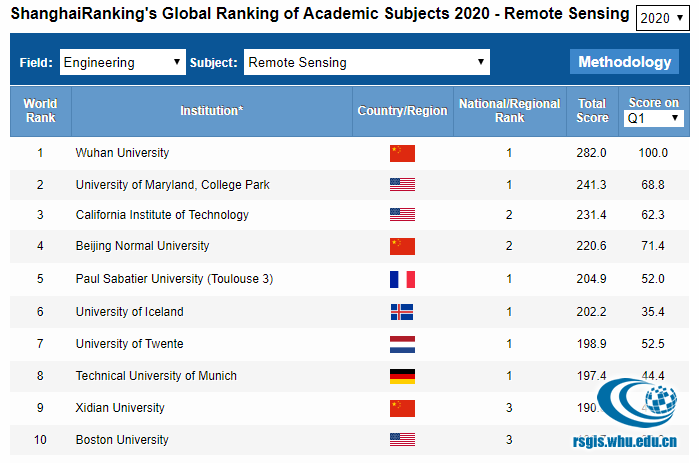This screenshot has height=463, width=699.
Task: Select Q1 score 68.8 cell
Action: tap(653, 184)
